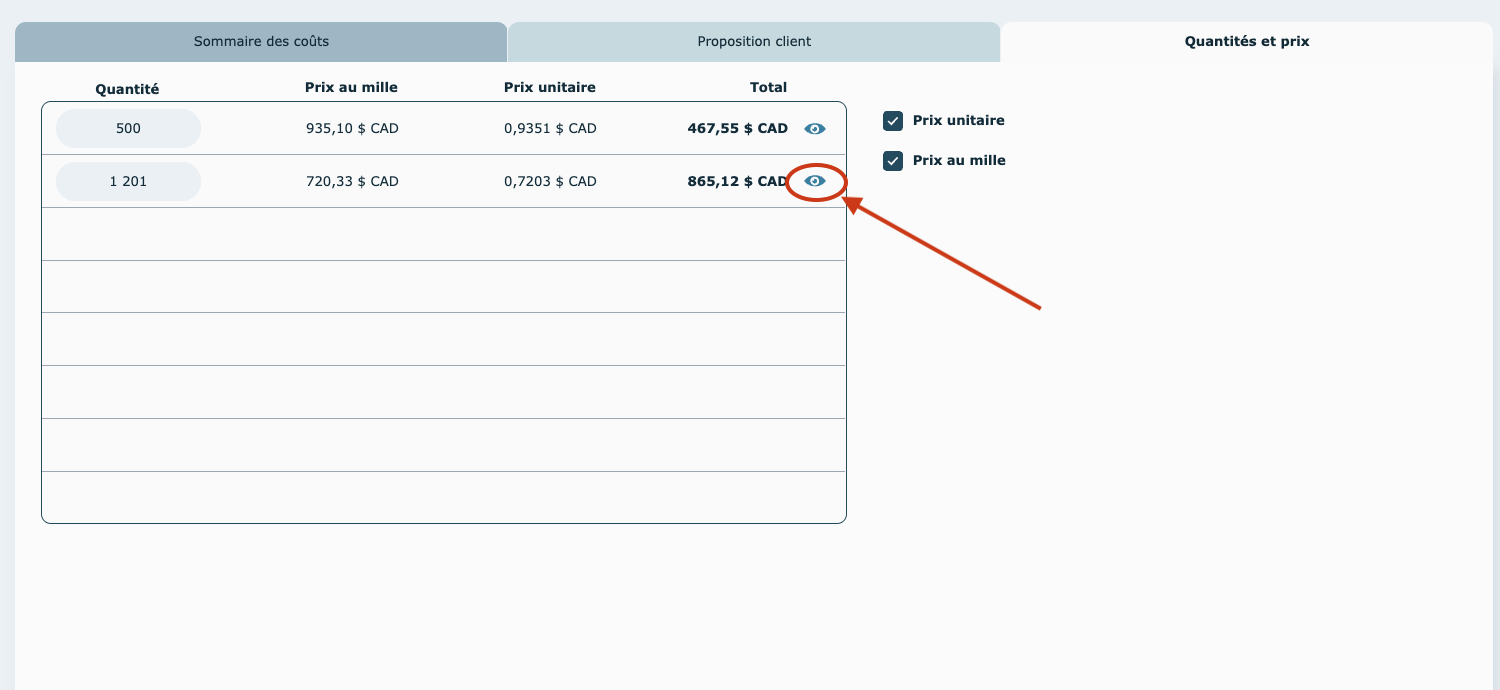The width and height of the screenshot is (1500, 690).
Task: Click the 0,9351 $ CAD unit price
Action: (x=550, y=129)
